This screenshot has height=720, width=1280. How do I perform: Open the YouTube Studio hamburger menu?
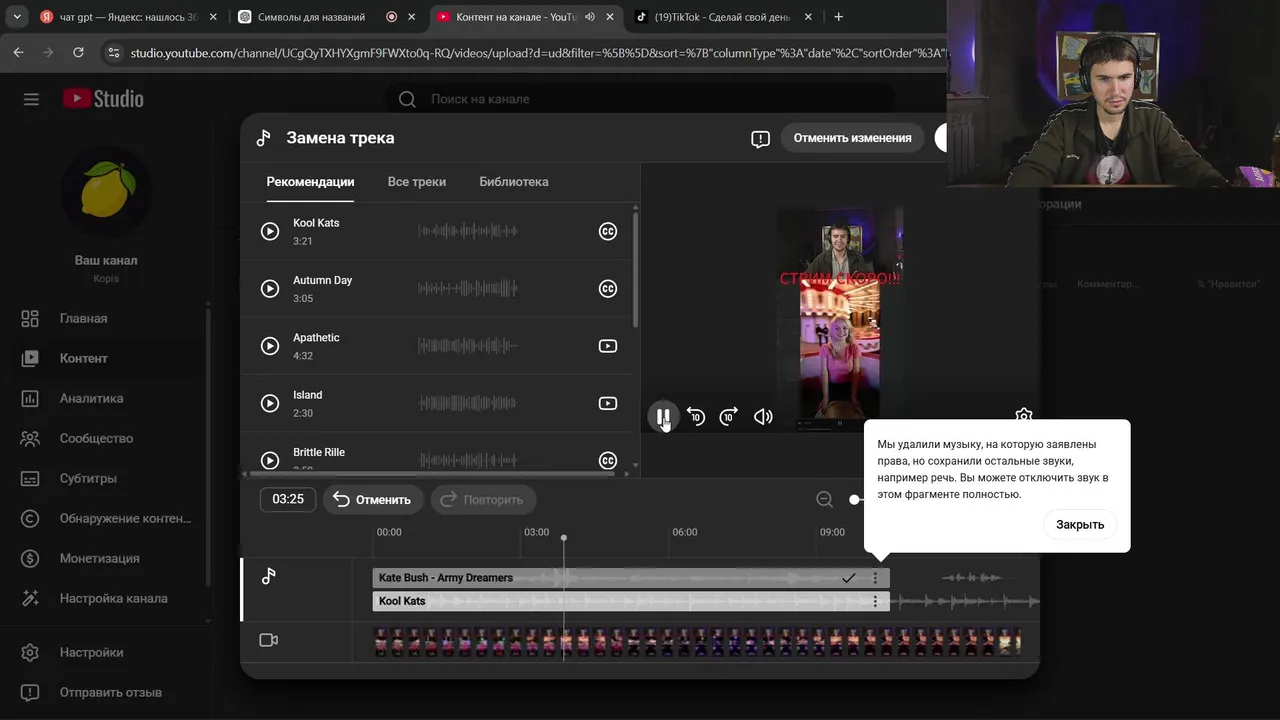pyautogui.click(x=31, y=99)
